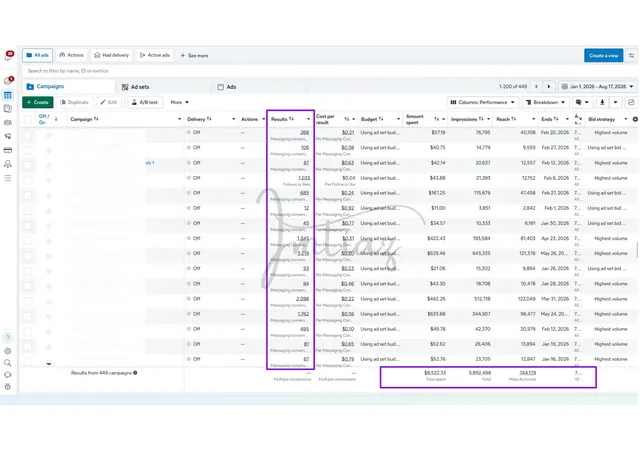Viewport: 640px width, 452px height.
Task: Switch to Ads tab
Action: tap(227, 87)
